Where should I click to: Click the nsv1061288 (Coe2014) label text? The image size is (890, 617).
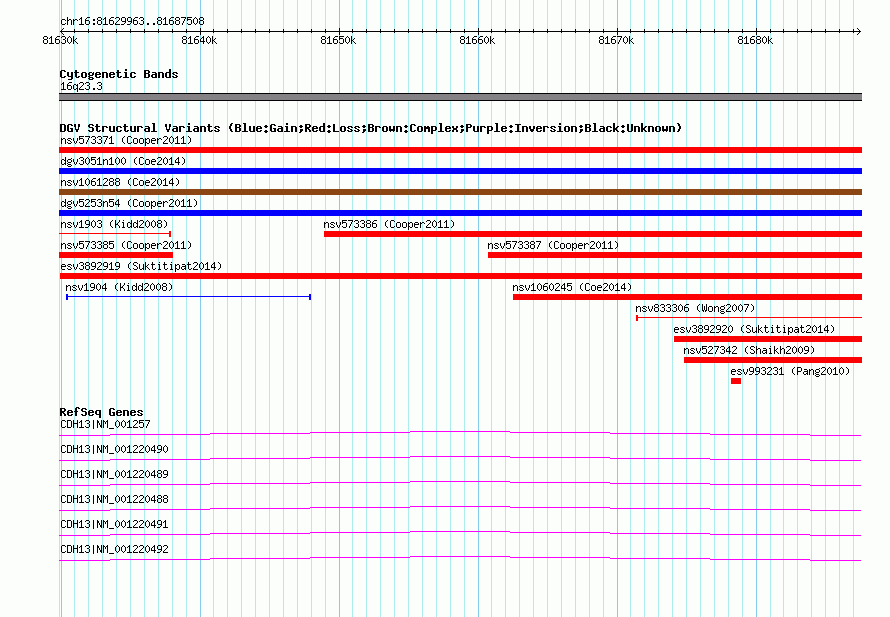[120, 182]
